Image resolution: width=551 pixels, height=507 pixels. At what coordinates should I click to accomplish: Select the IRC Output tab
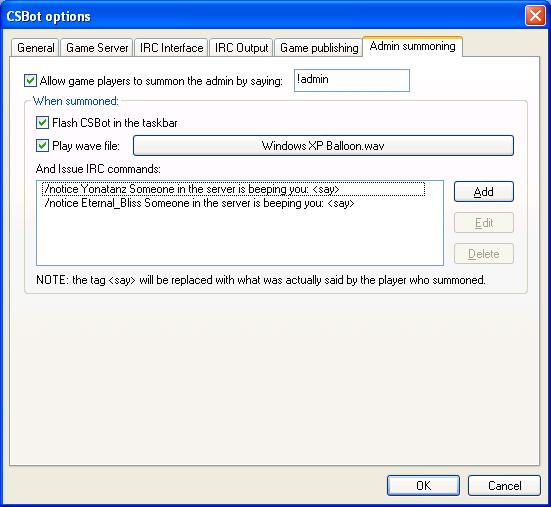click(x=241, y=48)
